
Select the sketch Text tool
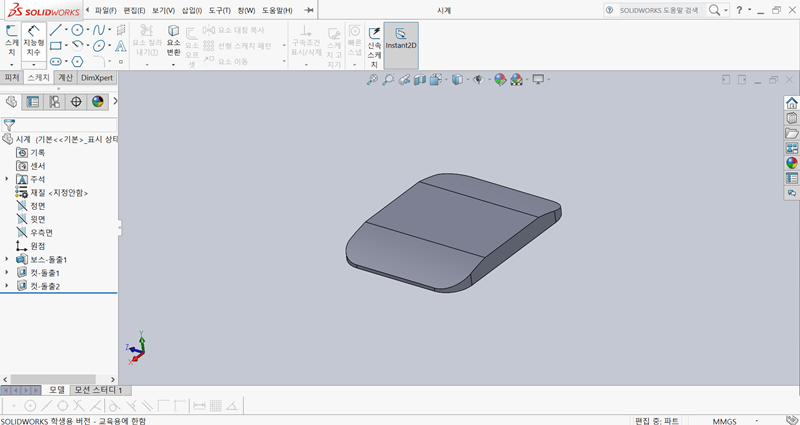[120, 46]
